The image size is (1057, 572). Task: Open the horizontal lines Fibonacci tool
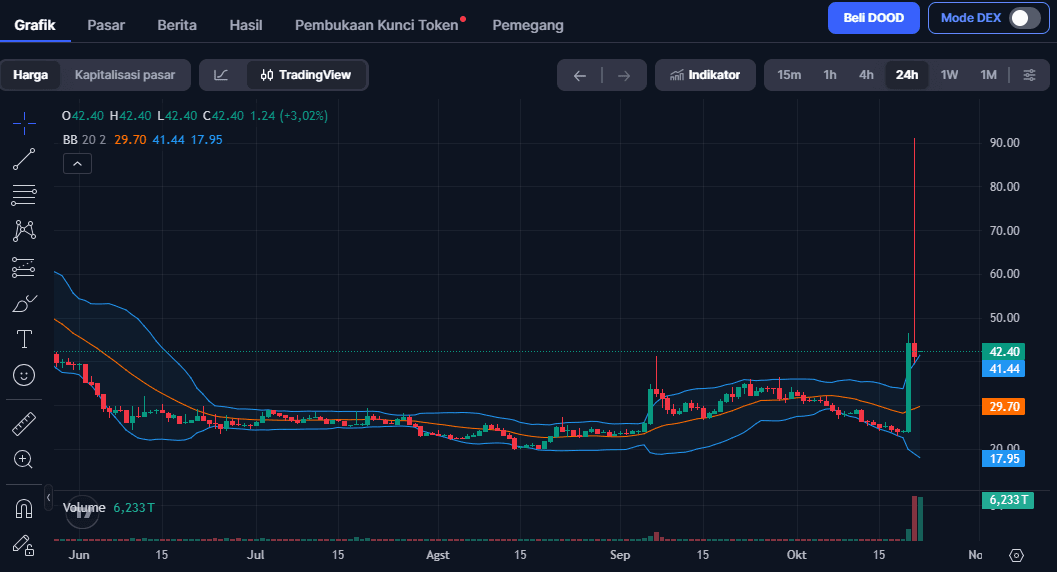click(x=24, y=195)
